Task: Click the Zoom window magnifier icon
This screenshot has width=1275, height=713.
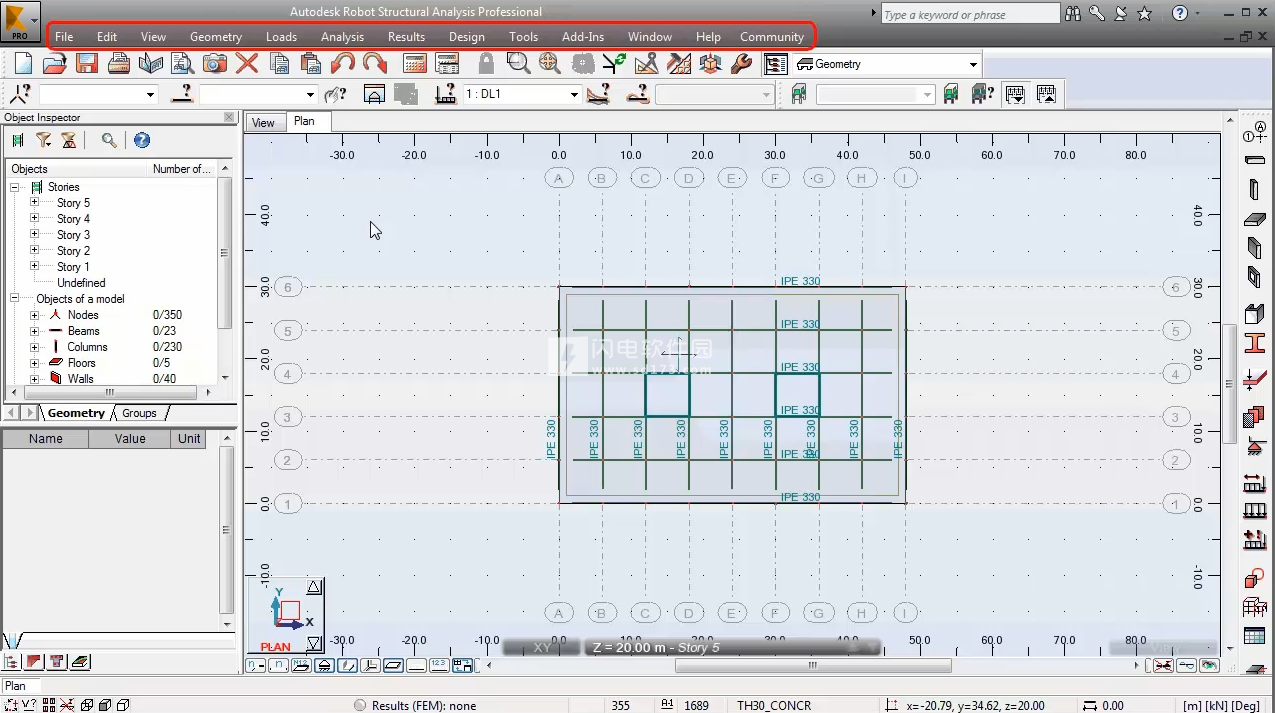Action: [517, 64]
